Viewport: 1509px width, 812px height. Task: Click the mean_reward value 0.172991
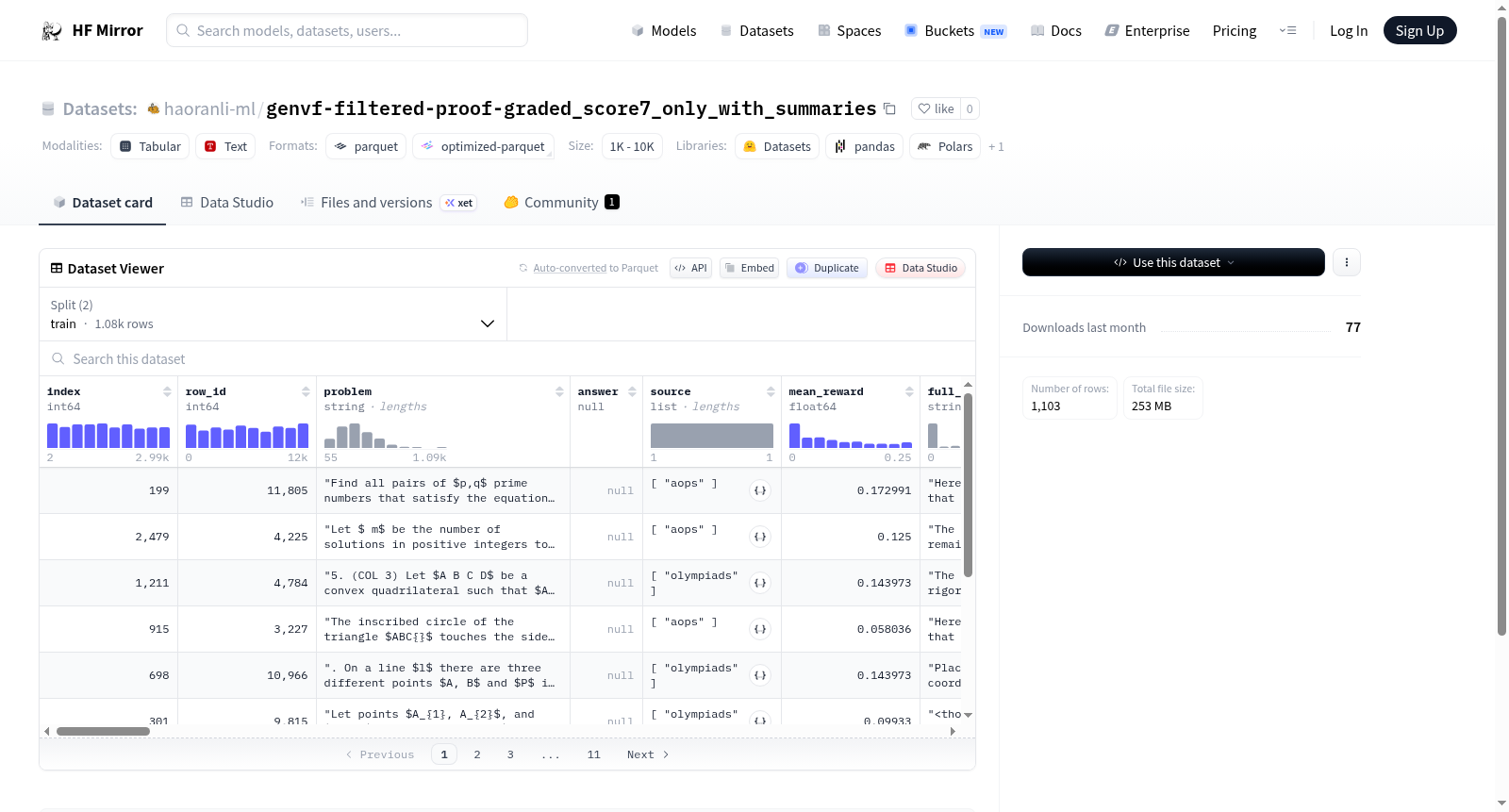click(x=884, y=490)
